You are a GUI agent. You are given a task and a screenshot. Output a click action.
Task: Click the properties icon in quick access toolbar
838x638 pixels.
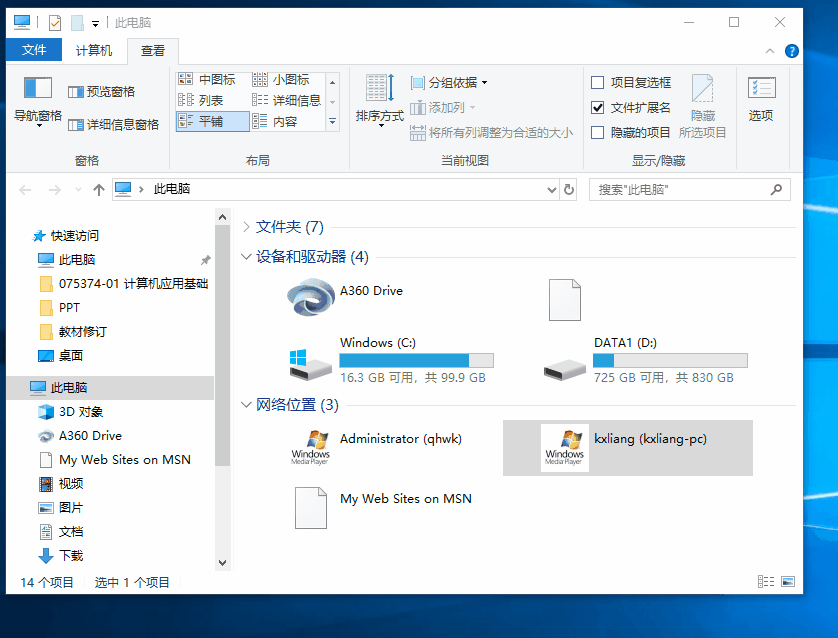pos(55,23)
